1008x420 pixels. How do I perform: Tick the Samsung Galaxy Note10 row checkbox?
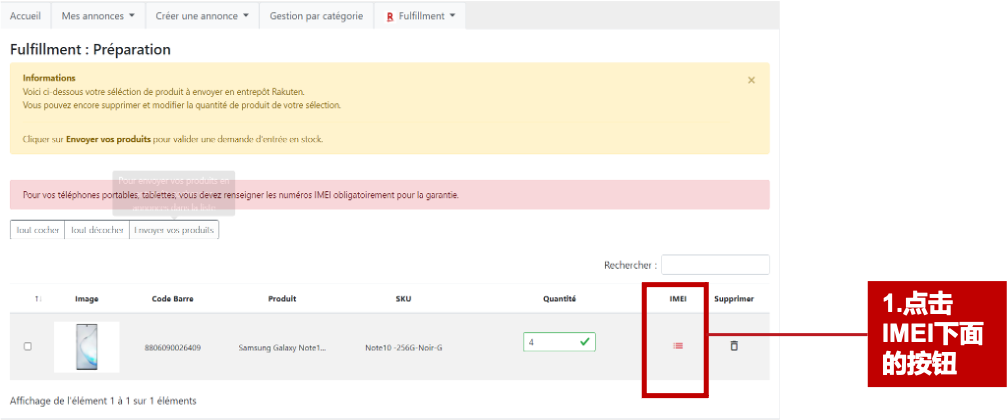[x=28, y=346]
